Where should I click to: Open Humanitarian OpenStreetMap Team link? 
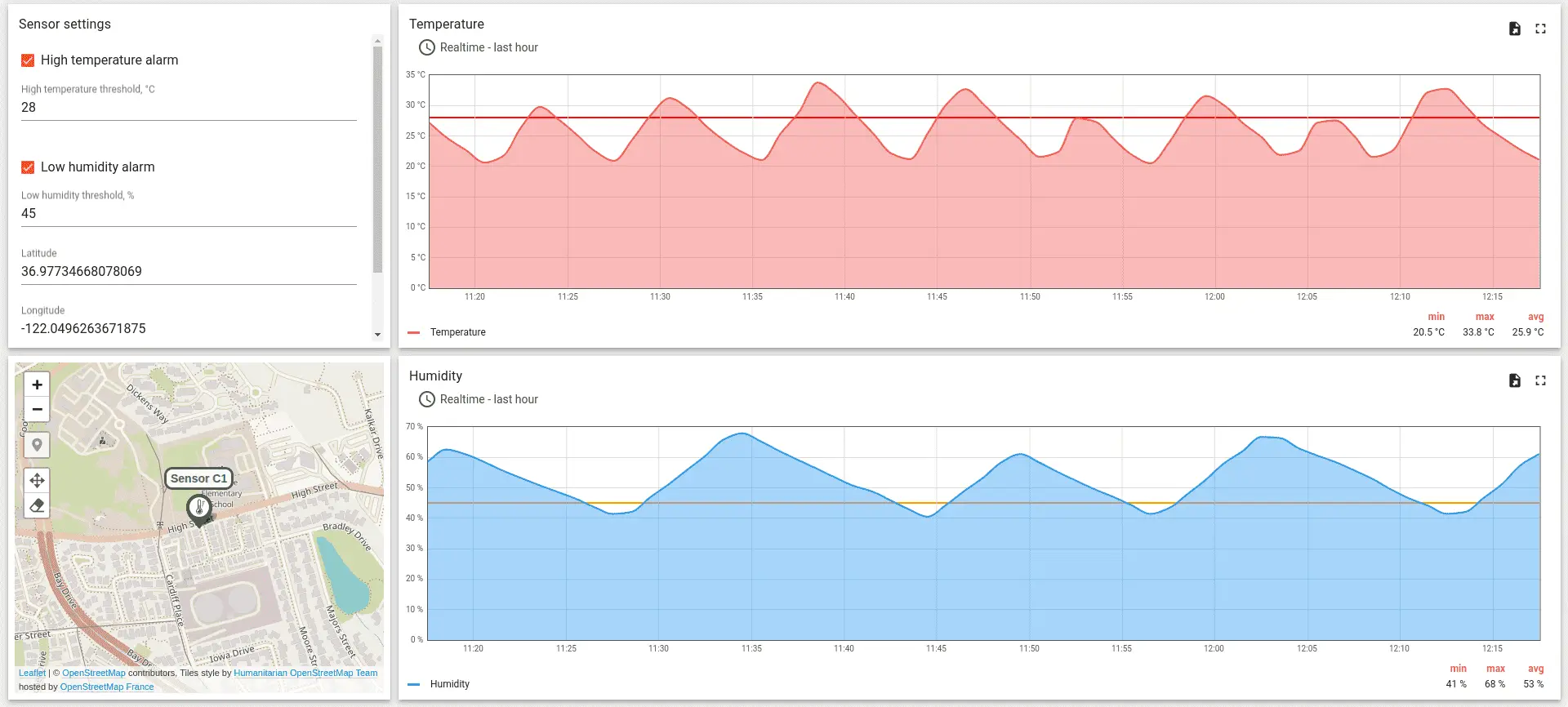(x=305, y=674)
